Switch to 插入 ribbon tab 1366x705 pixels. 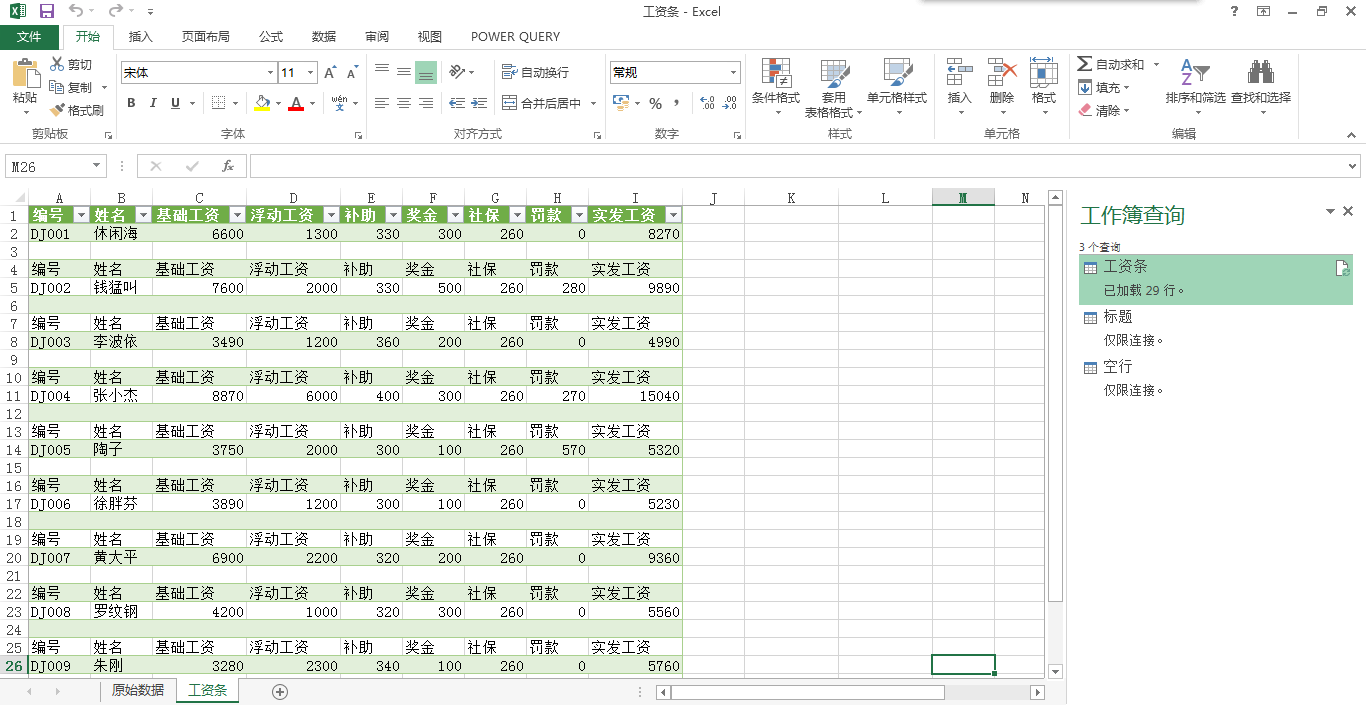[x=141, y=37]
